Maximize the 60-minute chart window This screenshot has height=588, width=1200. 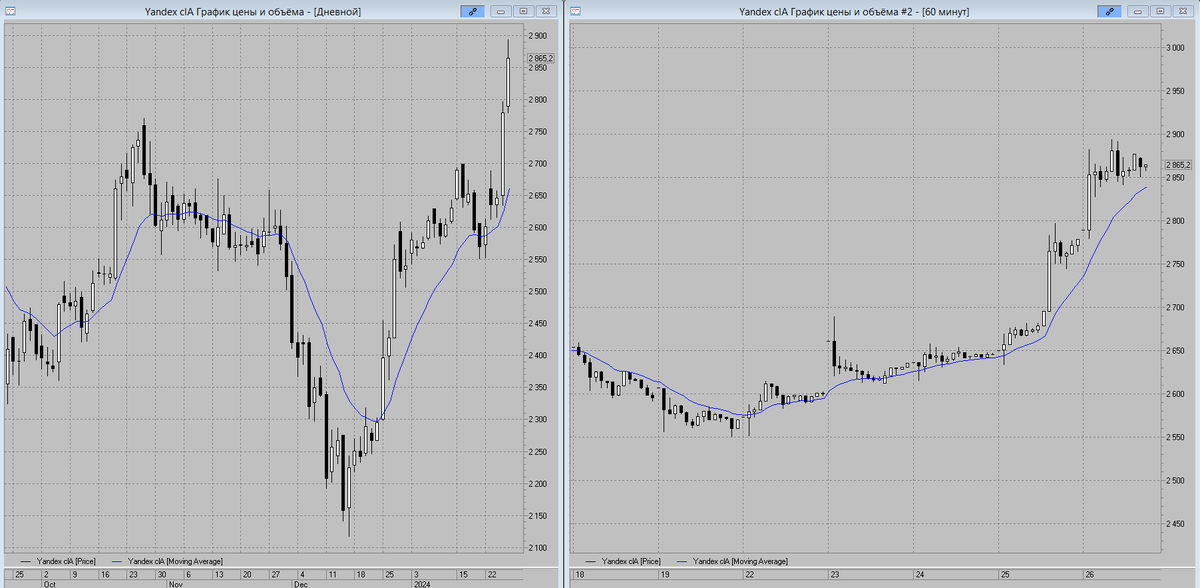[1159, 11]
